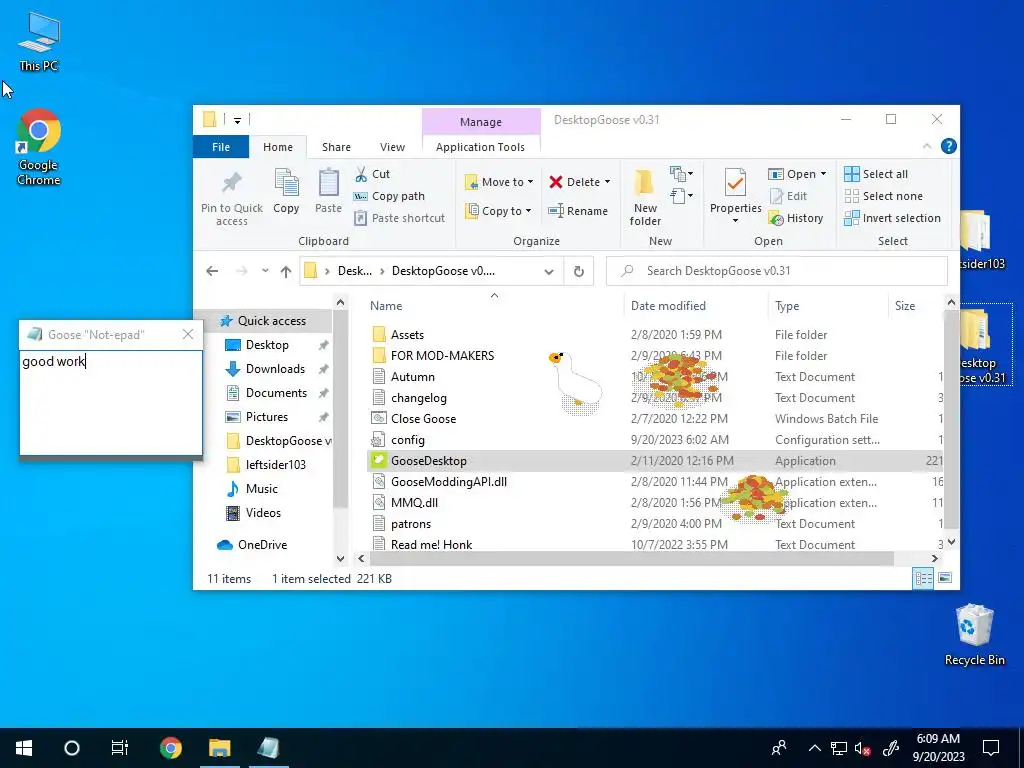
Task: Open Google Chrome desktop shortcut
Action: (39, 148)
